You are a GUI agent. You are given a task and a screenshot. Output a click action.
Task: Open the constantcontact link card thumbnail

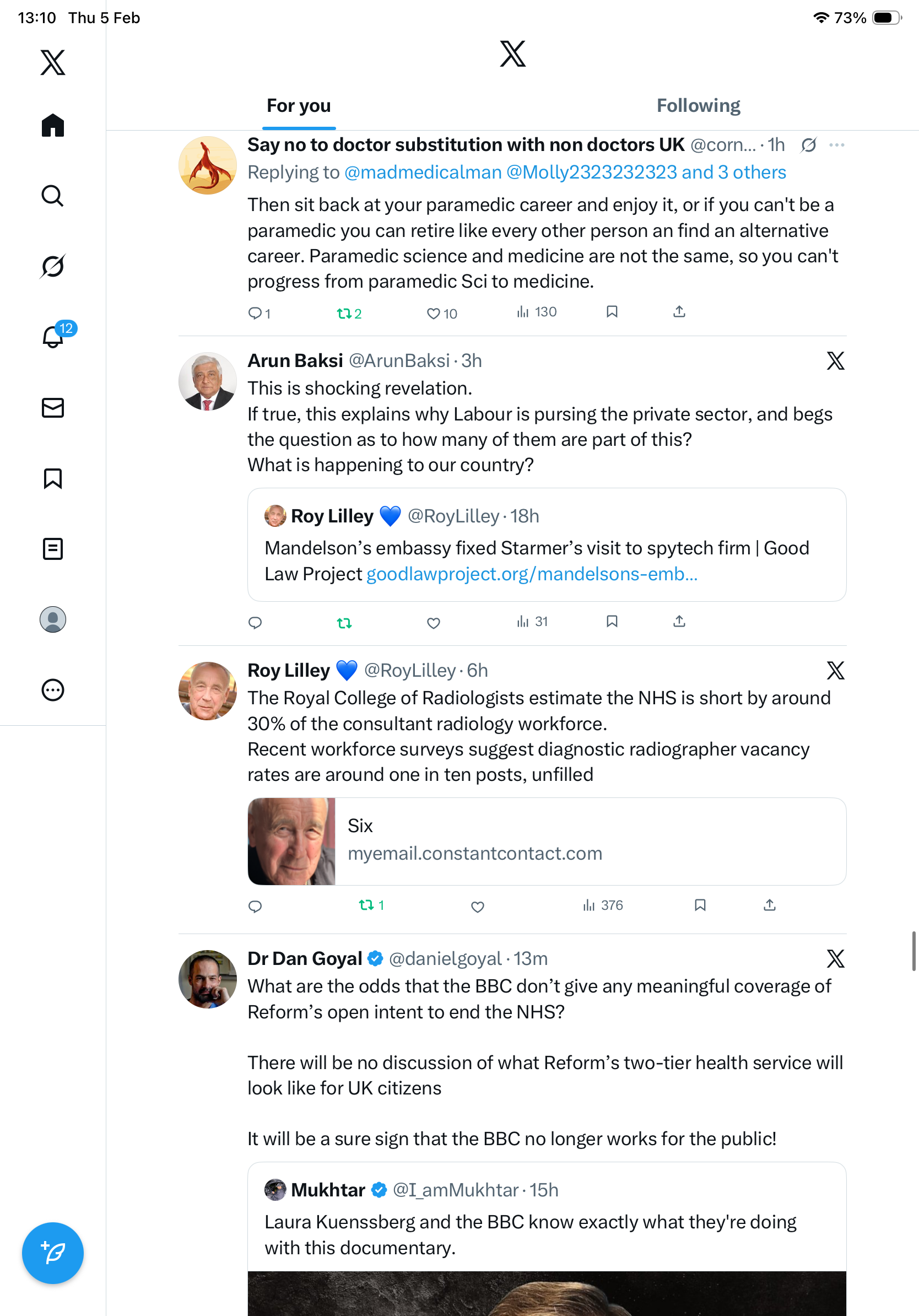tap(291, 842)
